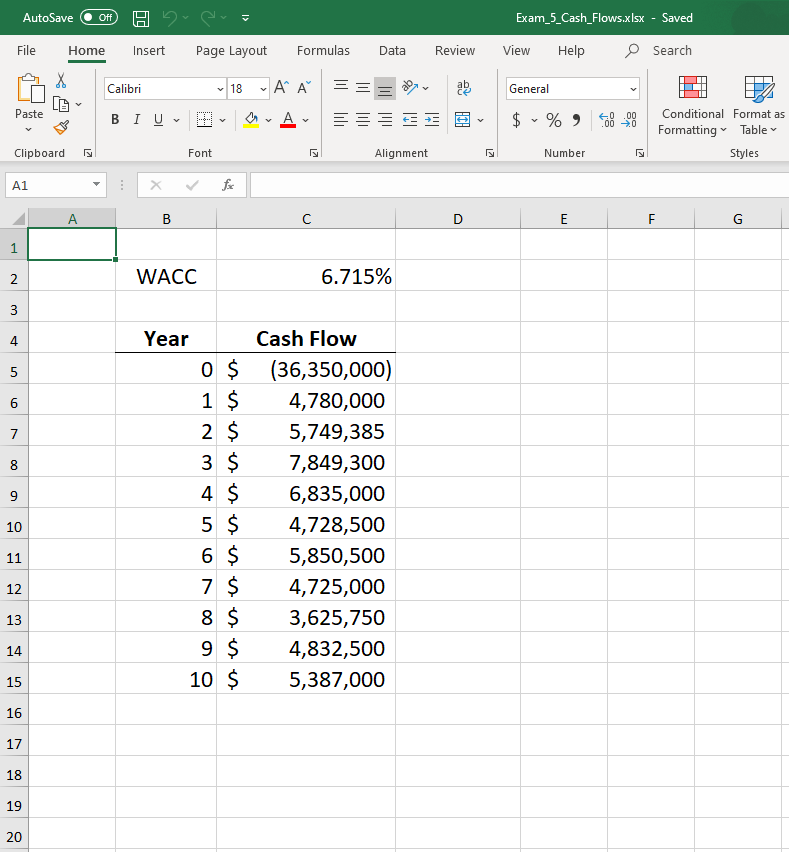The width and height of the screenshot is (789, 852).
Task: Apply red Font Color
Action: click(288, 120)
